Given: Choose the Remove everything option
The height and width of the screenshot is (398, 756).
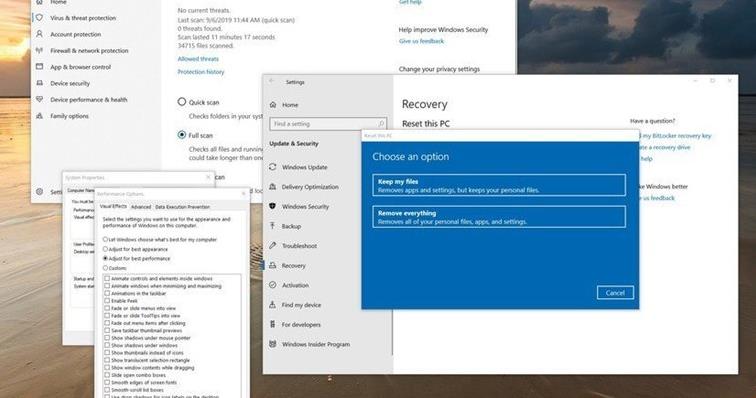Looking at the screenshot, I should point(499,217).
